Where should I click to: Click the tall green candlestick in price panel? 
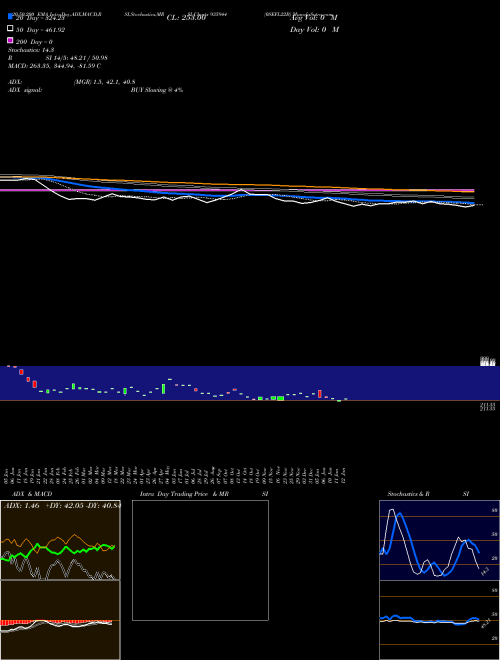pos(163,389)
